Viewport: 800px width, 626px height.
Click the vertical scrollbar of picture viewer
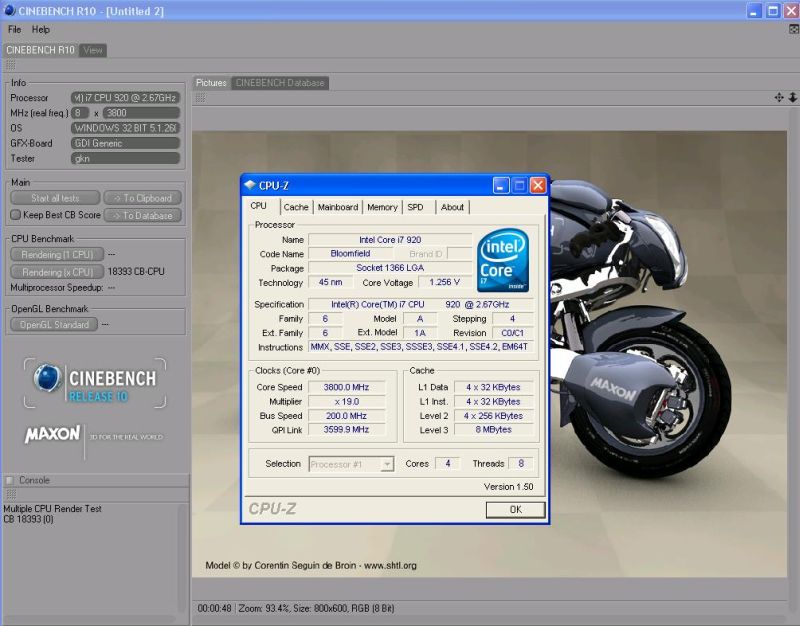793,354
